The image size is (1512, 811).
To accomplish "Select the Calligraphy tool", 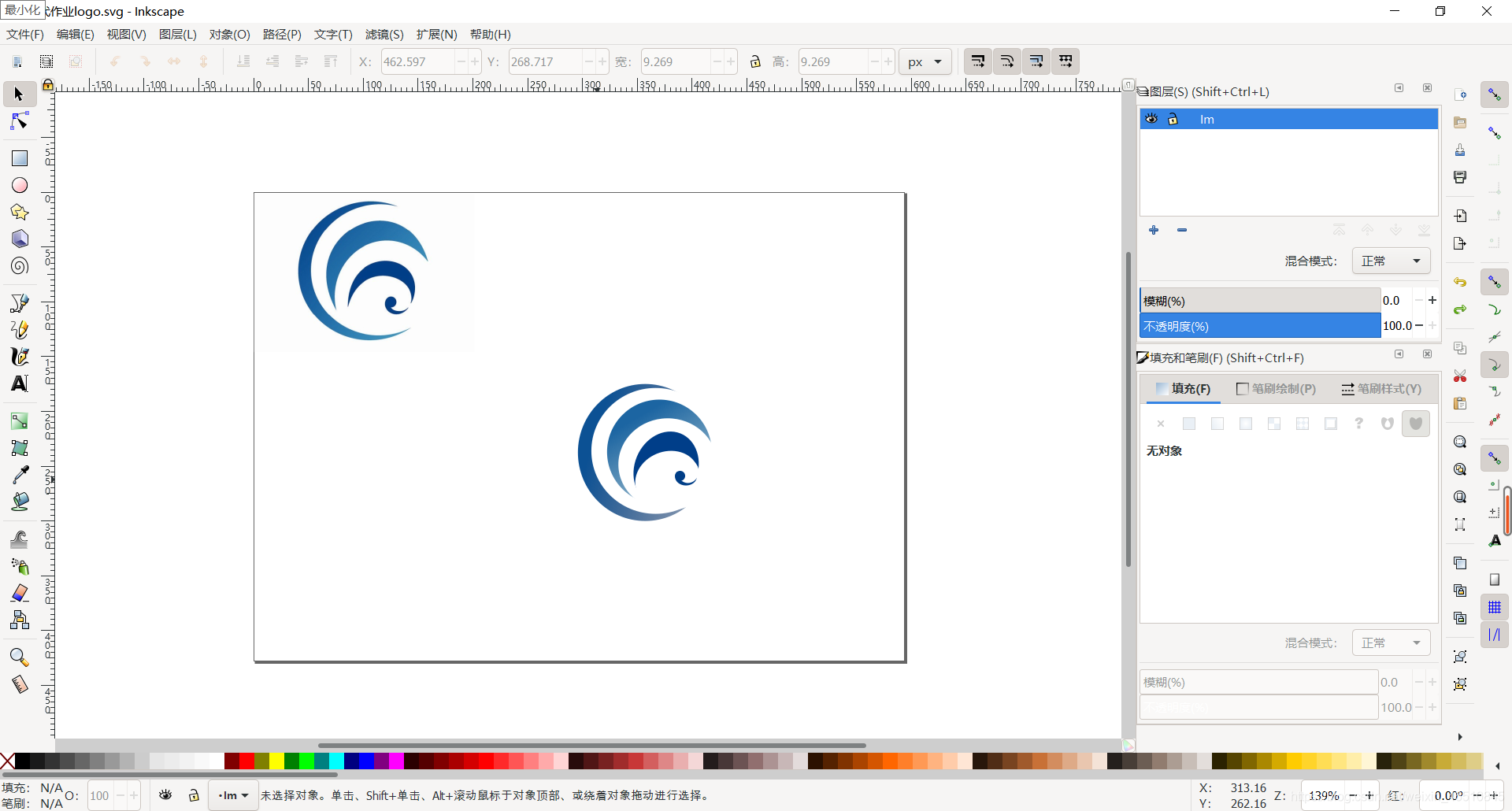I will tap(19, 357).
